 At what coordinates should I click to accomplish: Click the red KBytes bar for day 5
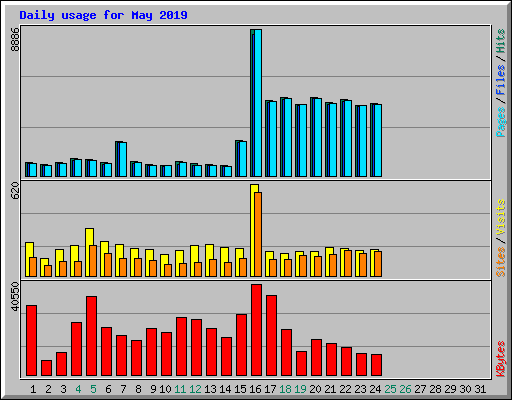[91, 336]
